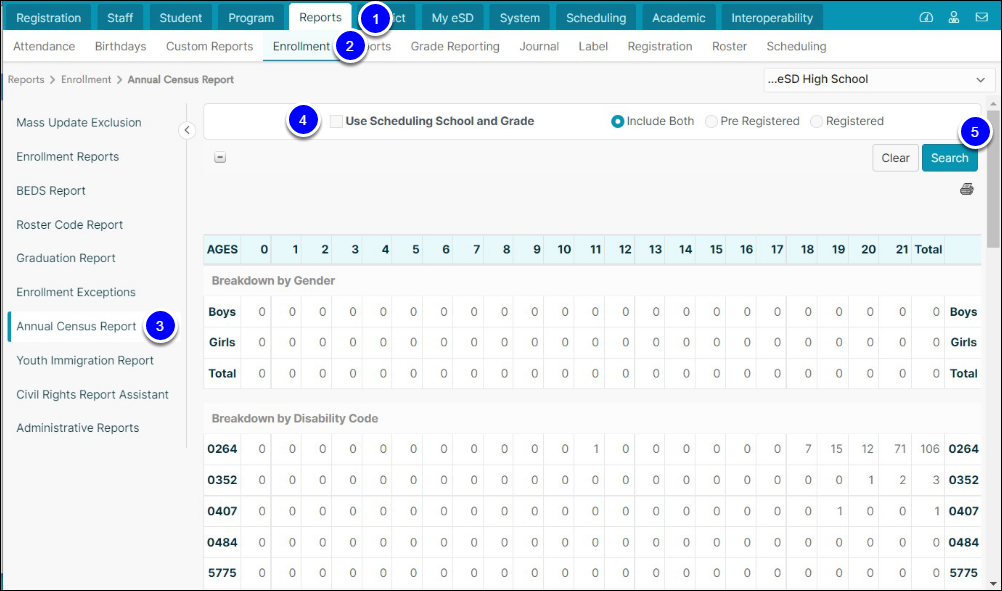This screenshot has height=591, width=1002.
Task: Open Administrative Reports in the sidebar
Action: coord(78,428)
